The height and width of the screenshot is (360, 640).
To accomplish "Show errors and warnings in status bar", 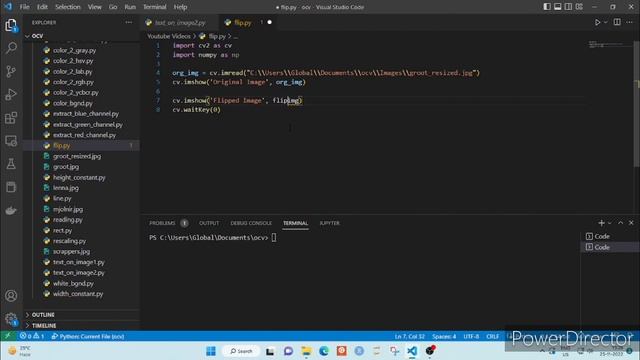I will point(31,336).
